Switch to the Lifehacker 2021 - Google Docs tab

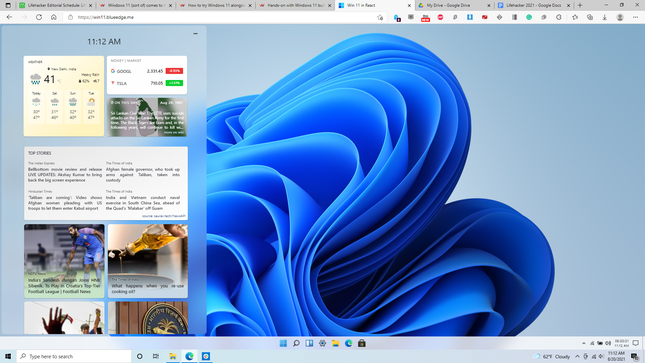(534, 5)
